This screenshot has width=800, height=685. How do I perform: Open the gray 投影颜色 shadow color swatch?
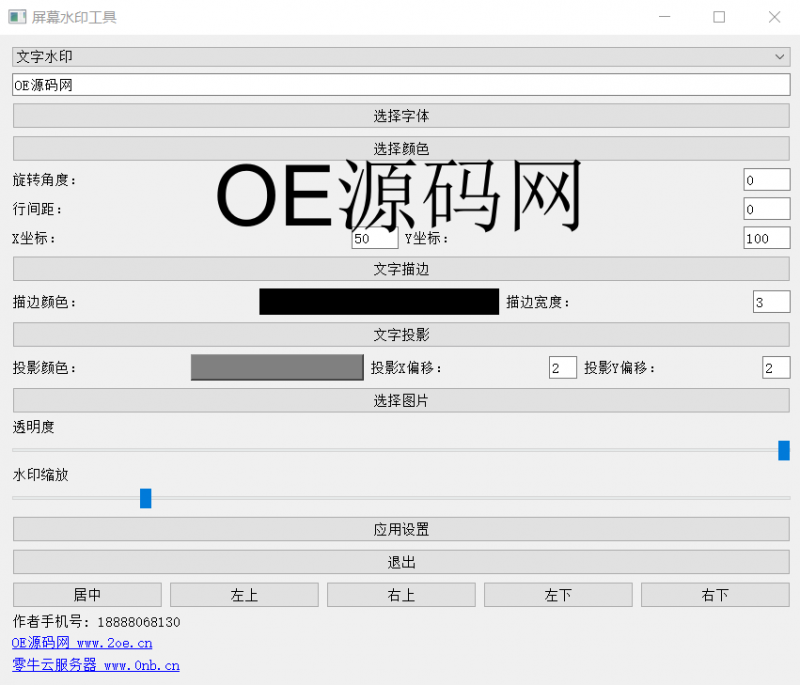tap(277, 367)
